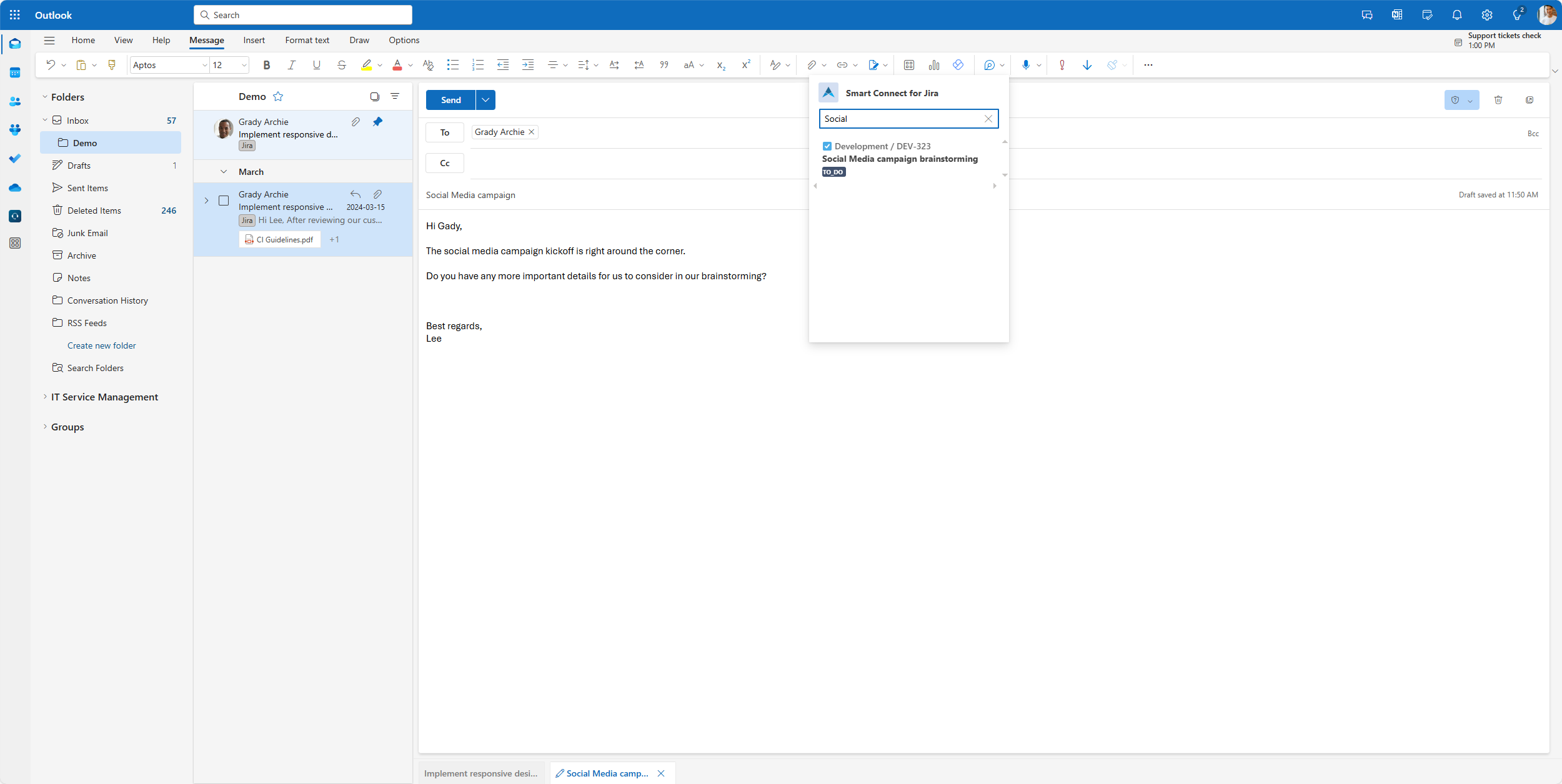This screenshot has width=1562, height=784.
Task: Expand IT Service Management section
Action: click(45, 397)
